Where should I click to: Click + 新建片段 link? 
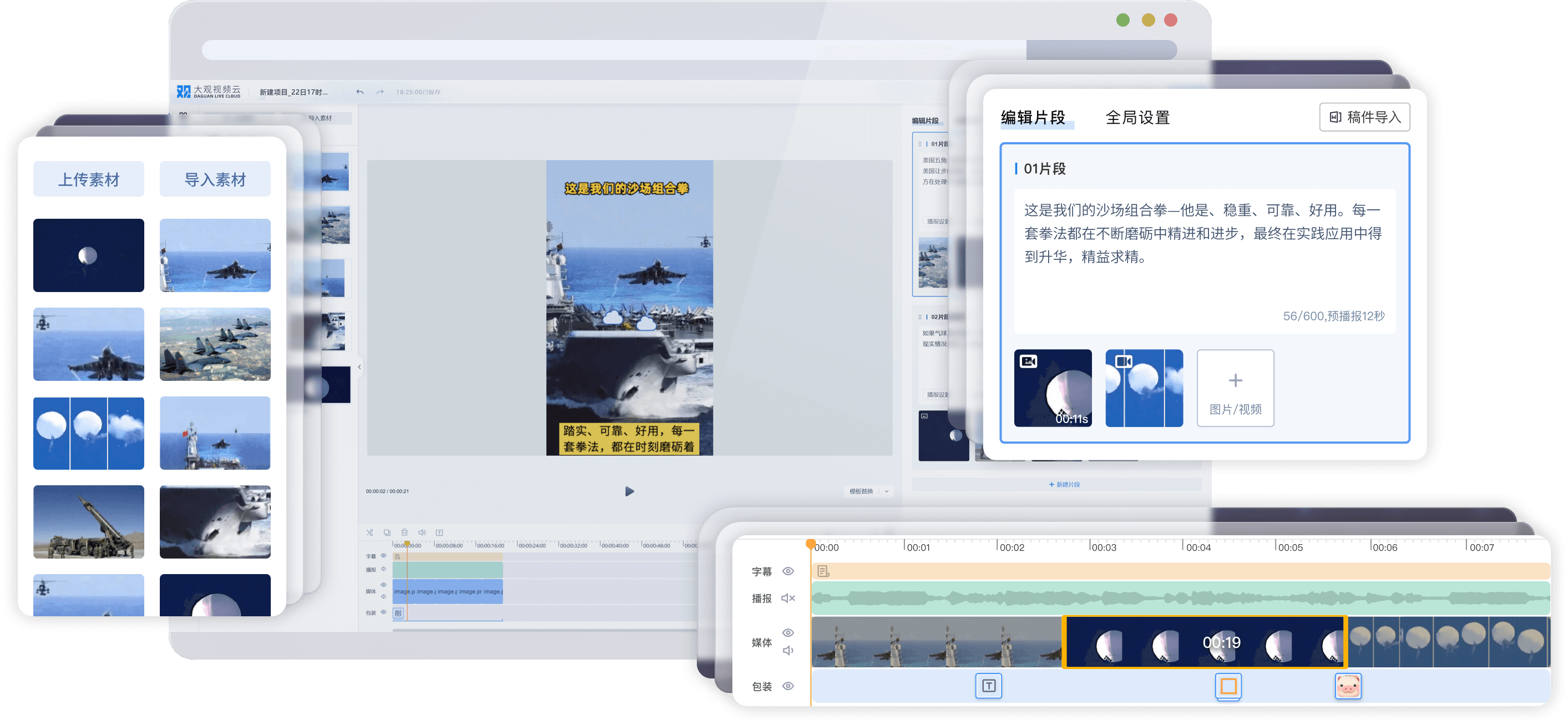pos(1064,484)
